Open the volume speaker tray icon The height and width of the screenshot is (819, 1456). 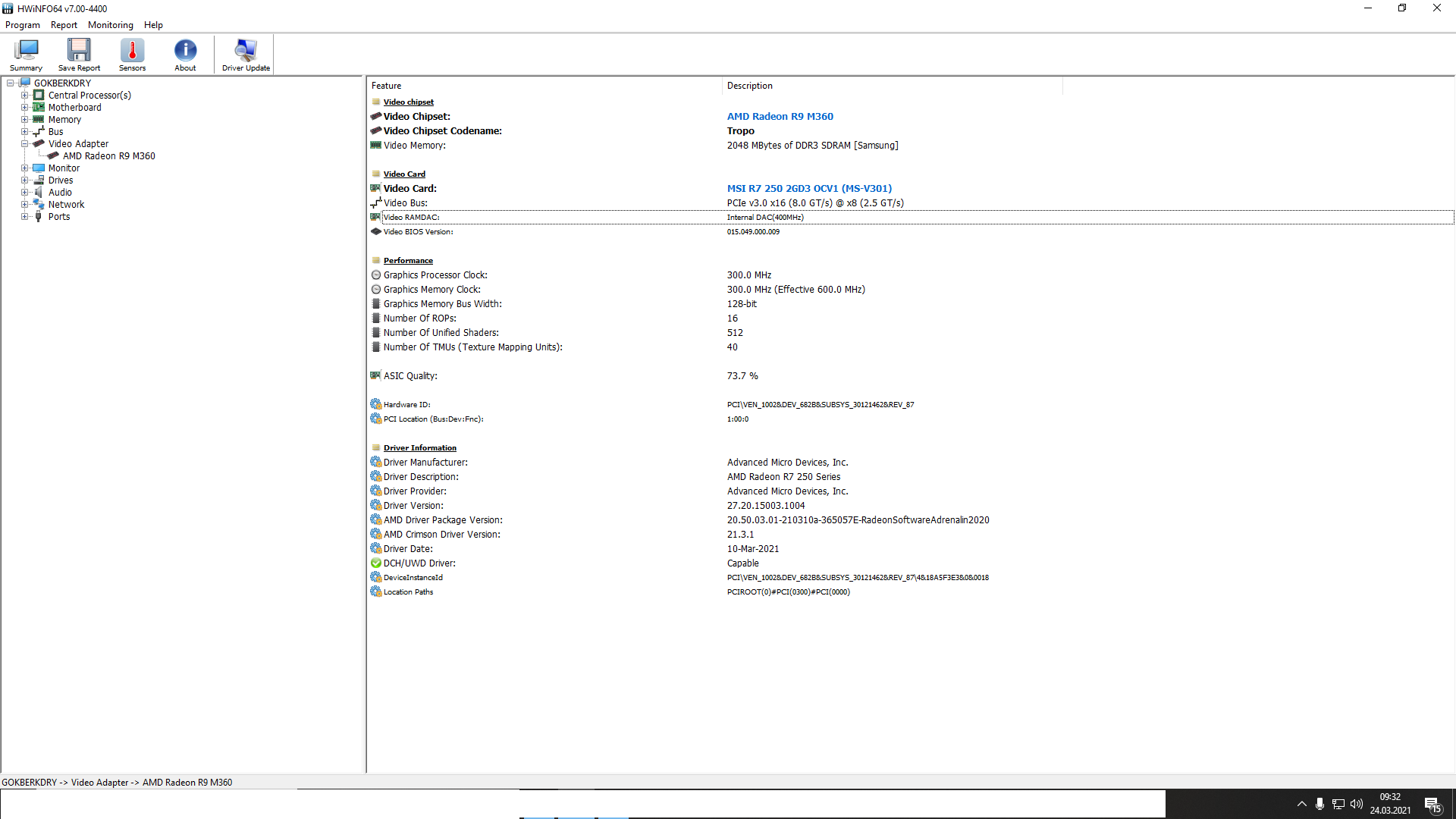tap(1357, 804)
